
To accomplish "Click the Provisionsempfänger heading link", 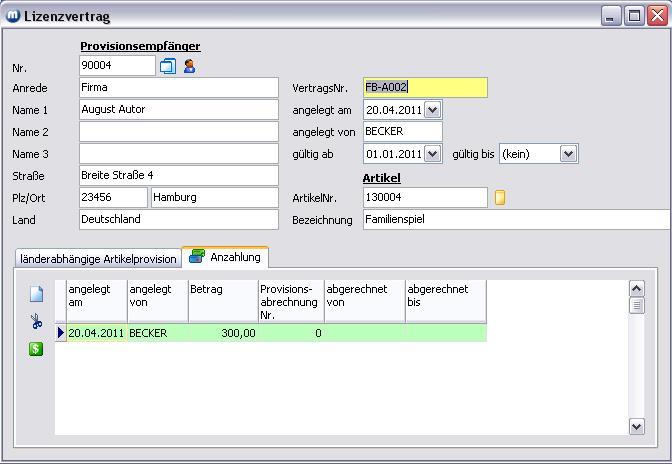I will pyautogui.click(x=140, y=46).
